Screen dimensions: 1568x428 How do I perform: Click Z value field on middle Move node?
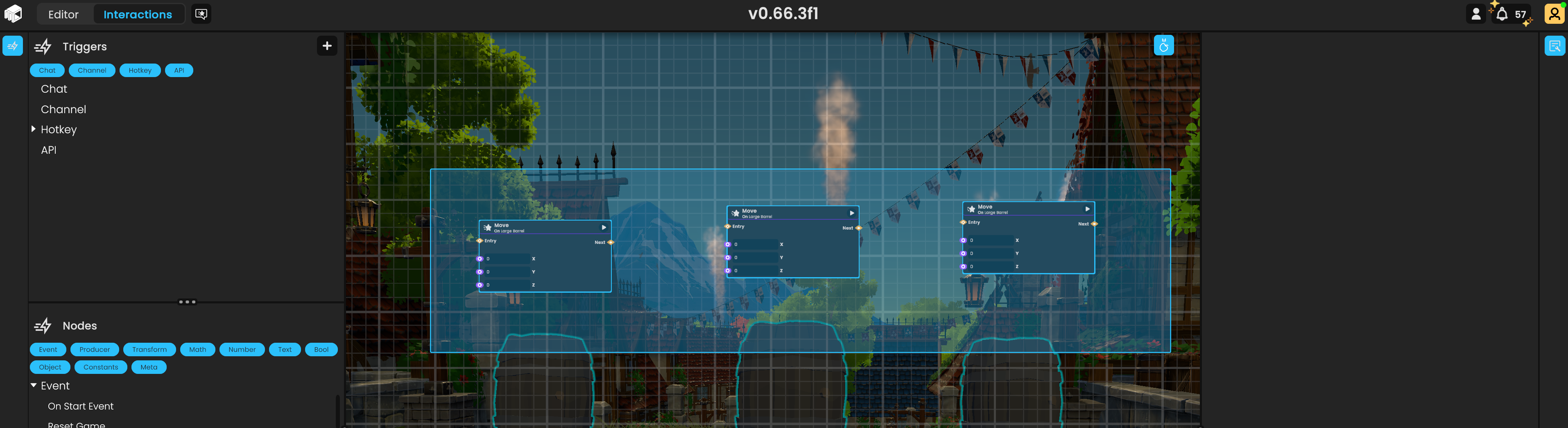pyautogui.click(x=756, y=271)
